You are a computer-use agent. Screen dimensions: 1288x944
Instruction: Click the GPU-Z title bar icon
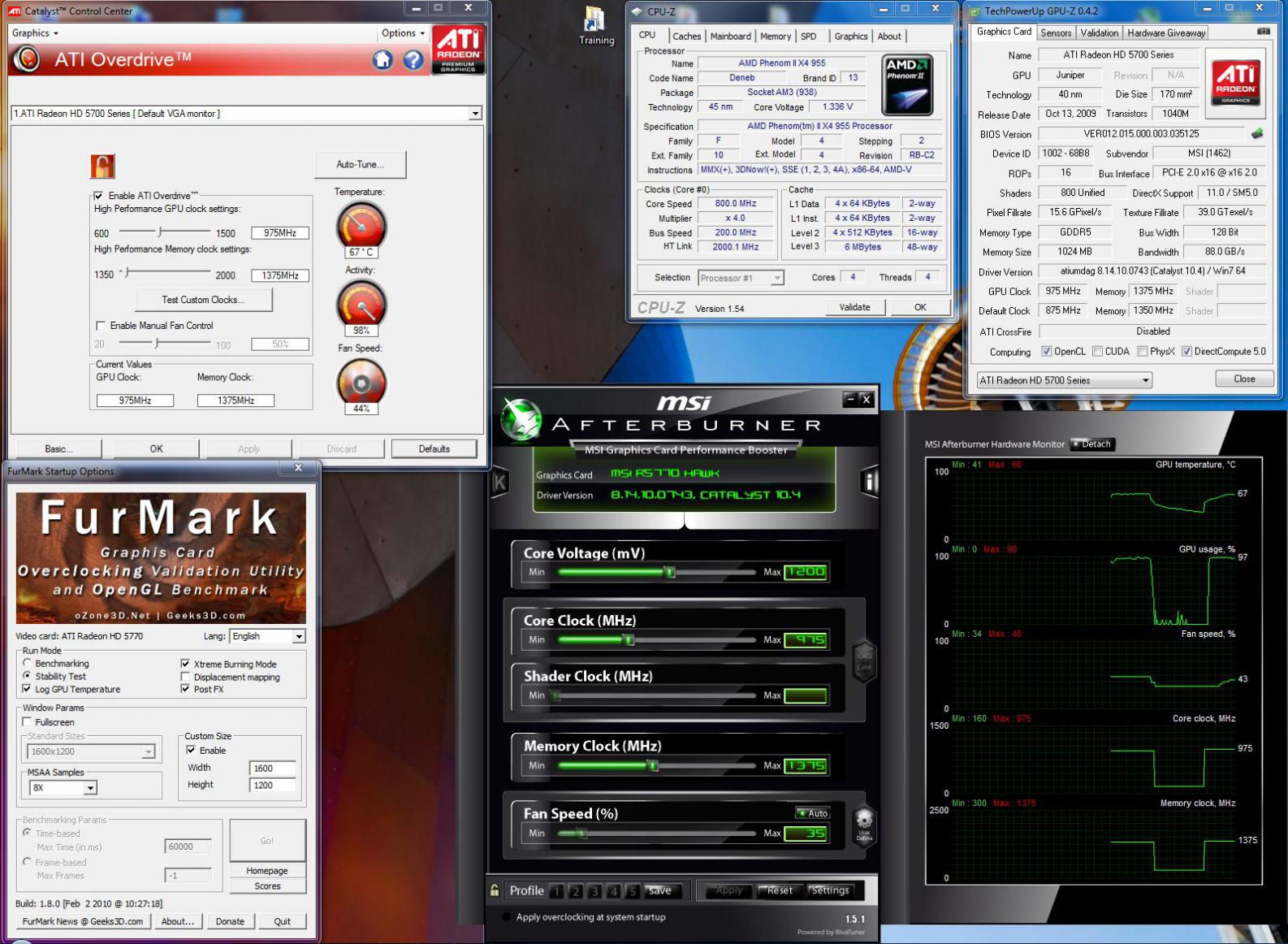coord(974,11)
